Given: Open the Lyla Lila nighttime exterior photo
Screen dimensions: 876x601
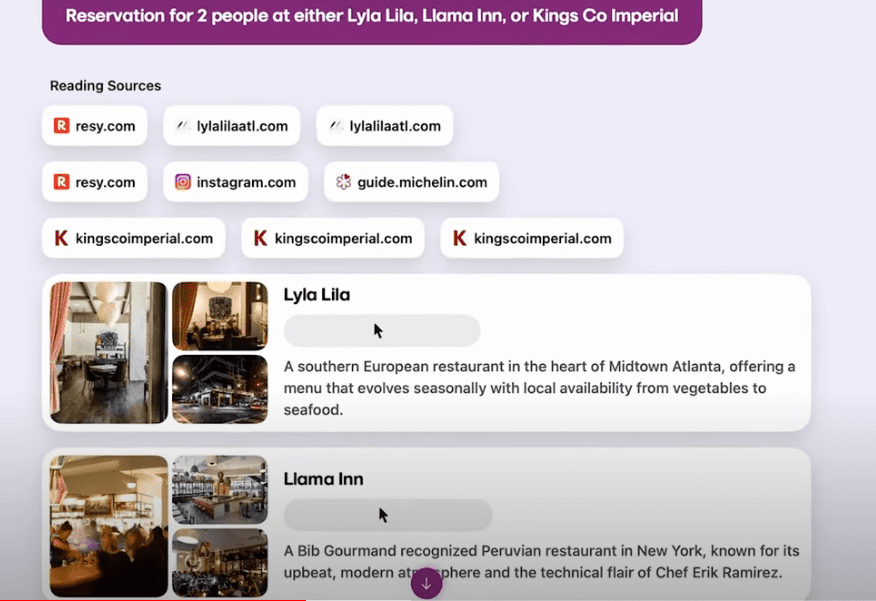Looking at the screenshot, I should (220, 389).
